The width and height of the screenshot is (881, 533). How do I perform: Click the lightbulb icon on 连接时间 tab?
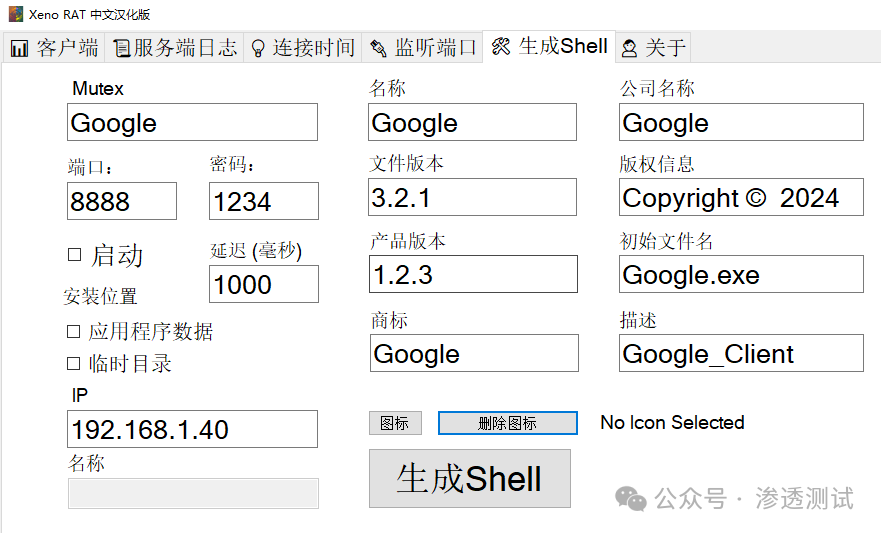pyautogui.click(x=258, y=48)
